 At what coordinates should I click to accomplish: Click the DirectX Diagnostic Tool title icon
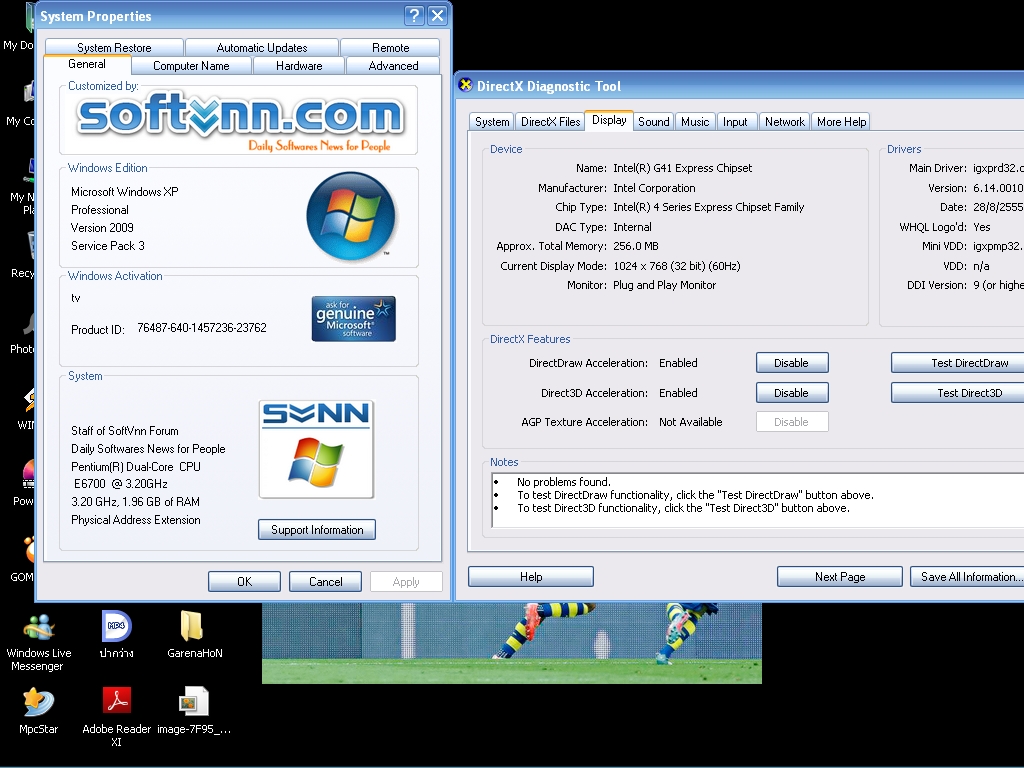click(466, 85)
